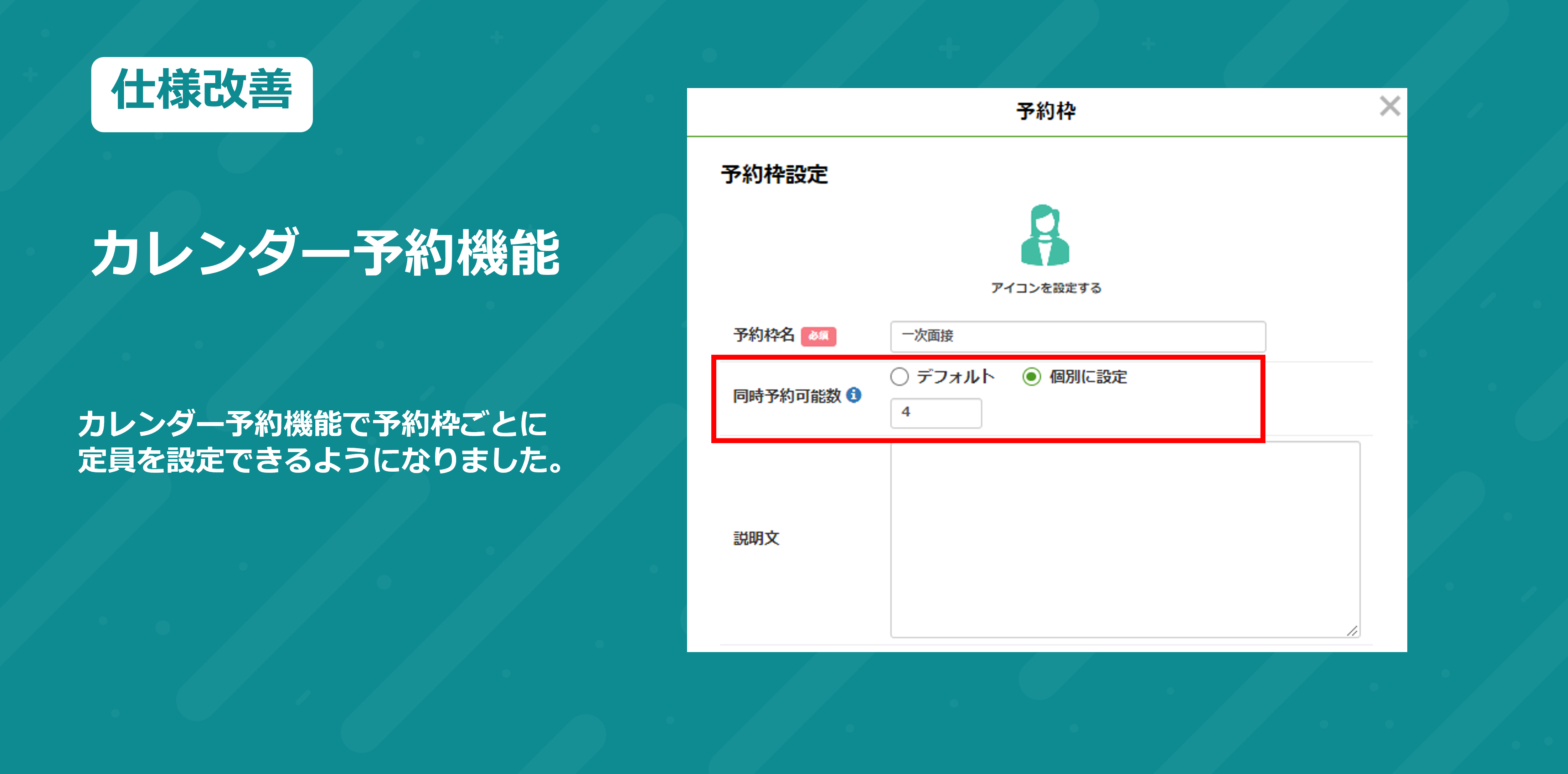Click inside the 説明文 text area
This screenshot has height=774, width=1568.
pos(1125,539)
